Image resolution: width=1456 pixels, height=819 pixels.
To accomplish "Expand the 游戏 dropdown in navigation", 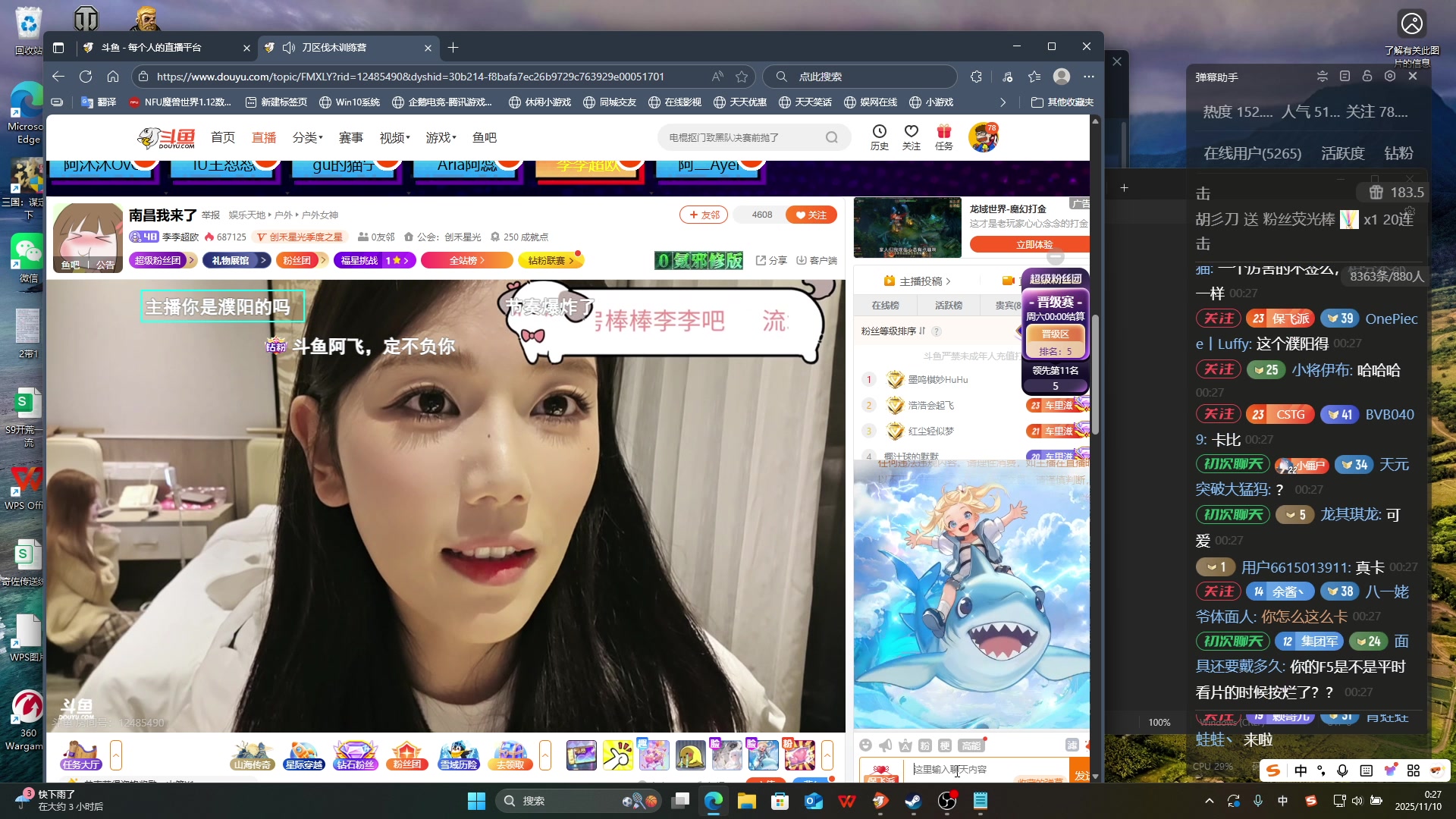I will point(441,137).
